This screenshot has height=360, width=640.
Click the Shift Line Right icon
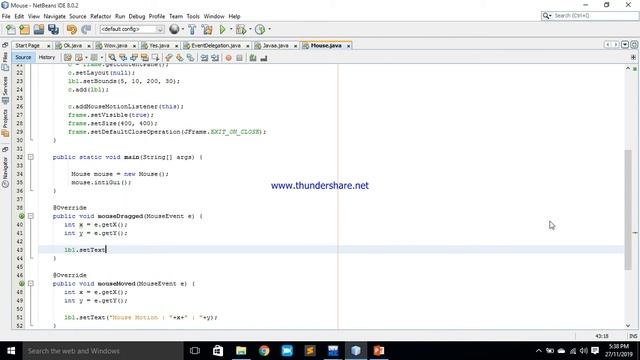coord(215,58)
